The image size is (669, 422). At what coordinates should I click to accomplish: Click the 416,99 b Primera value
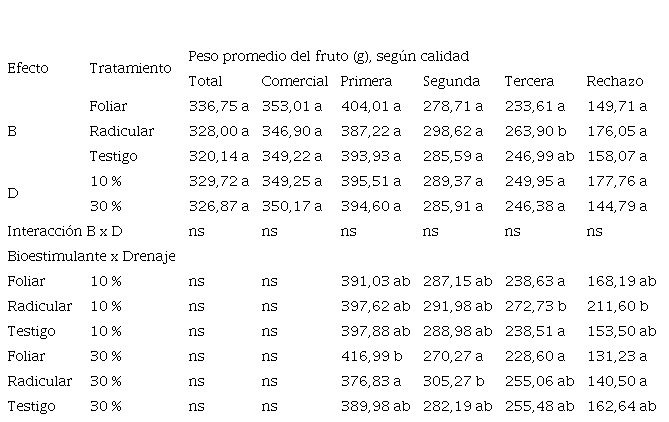click(x=371, y=356)
